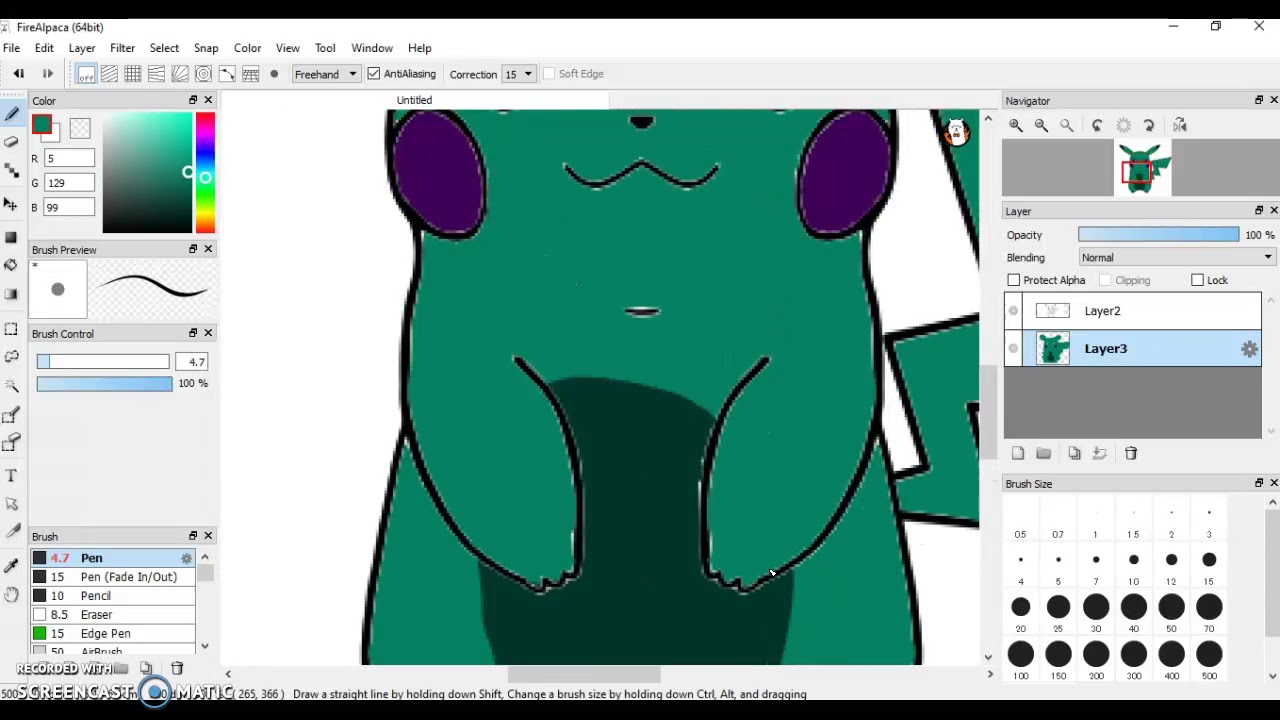The width and height of the screenshot is (1280, 720).
Task: Click the foreground color swatch
Action: click(42, 125)
